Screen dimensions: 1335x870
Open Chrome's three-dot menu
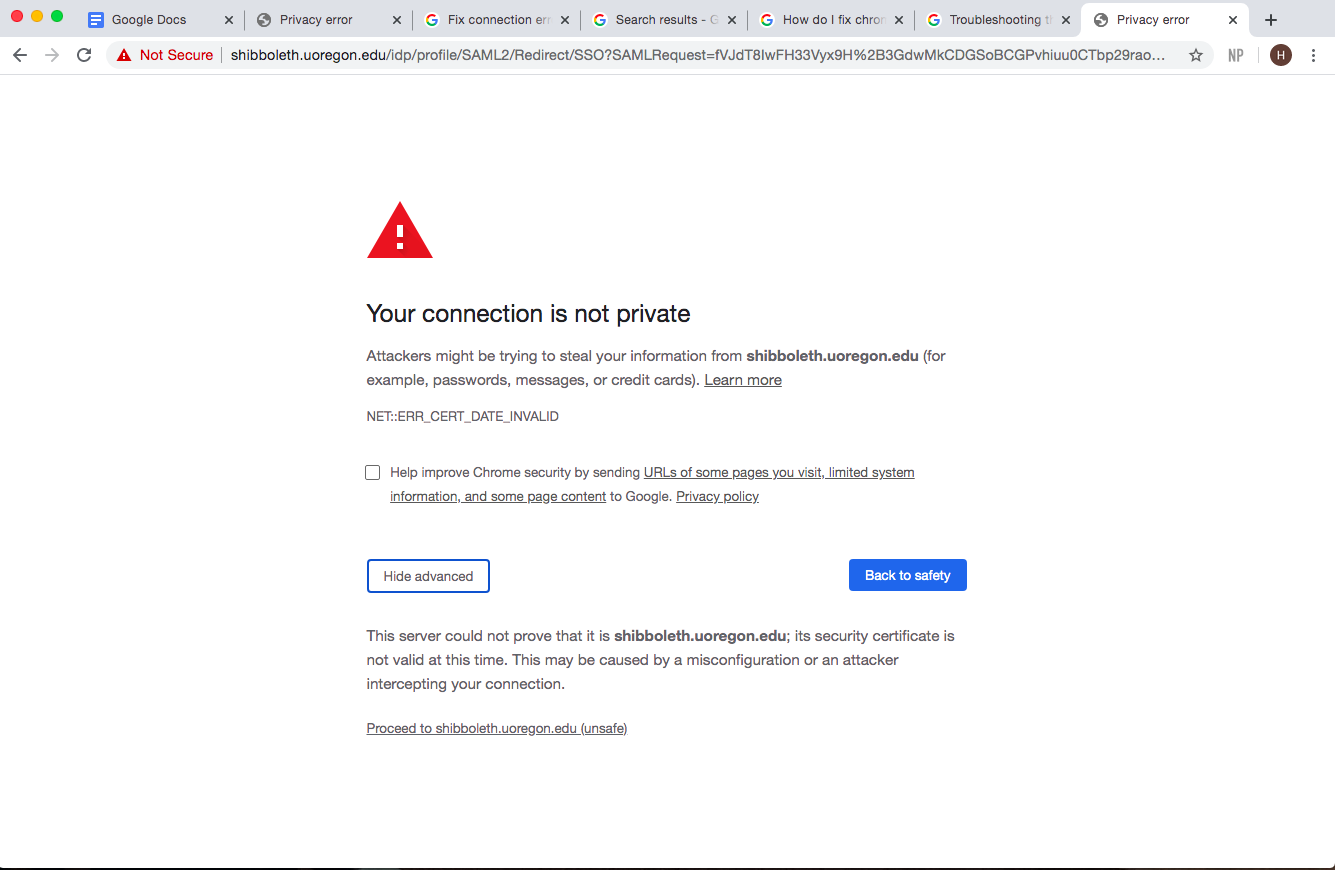pos(1314,55)
